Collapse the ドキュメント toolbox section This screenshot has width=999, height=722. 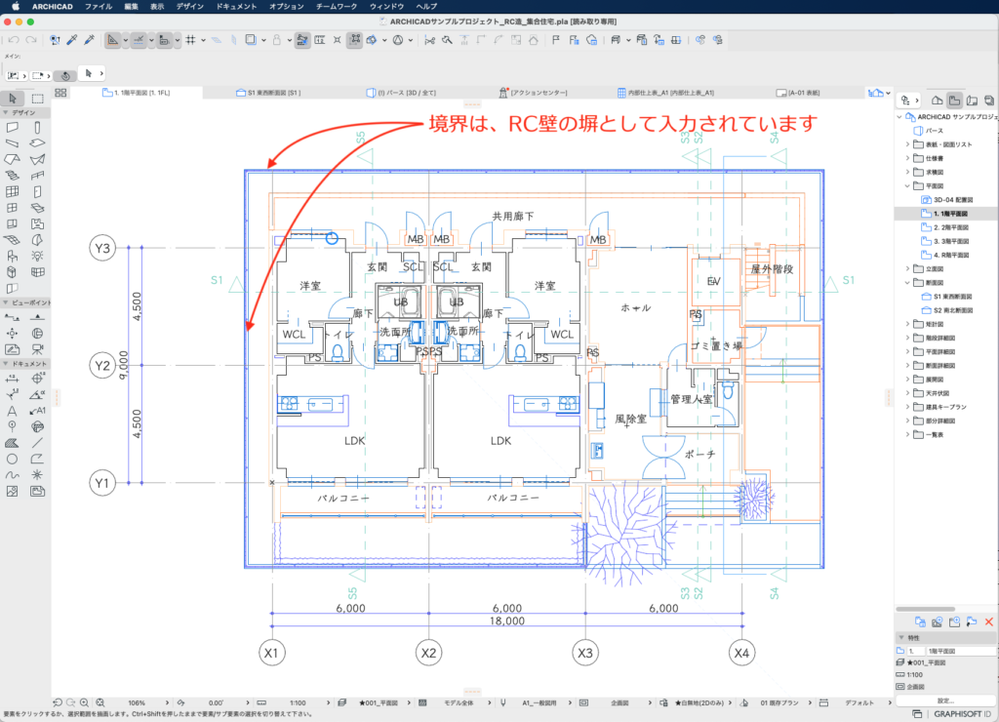pos(6,363)
